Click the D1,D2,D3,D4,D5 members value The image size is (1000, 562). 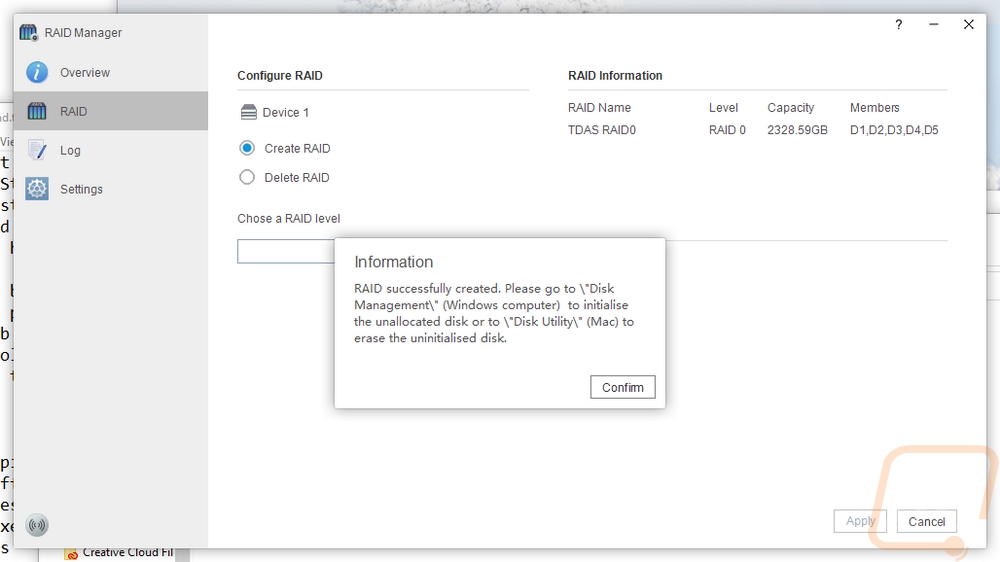(x=894, y=129)
